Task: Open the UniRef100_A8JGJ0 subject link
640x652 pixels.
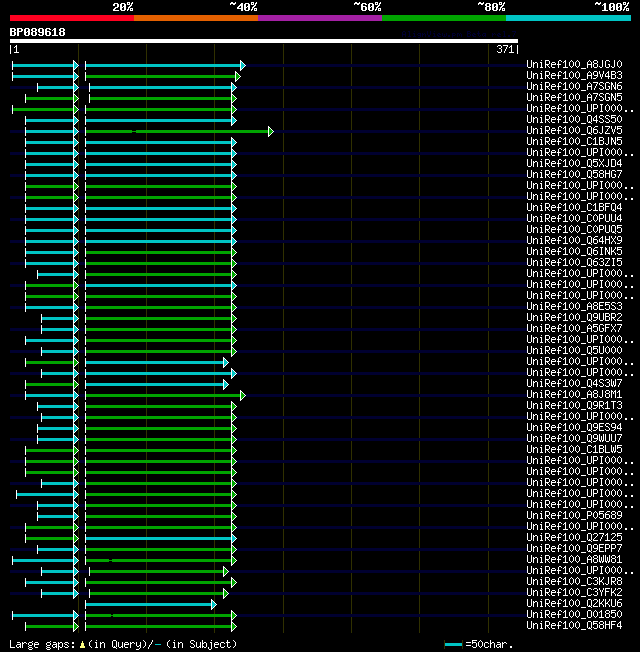Action: point(574,65)
